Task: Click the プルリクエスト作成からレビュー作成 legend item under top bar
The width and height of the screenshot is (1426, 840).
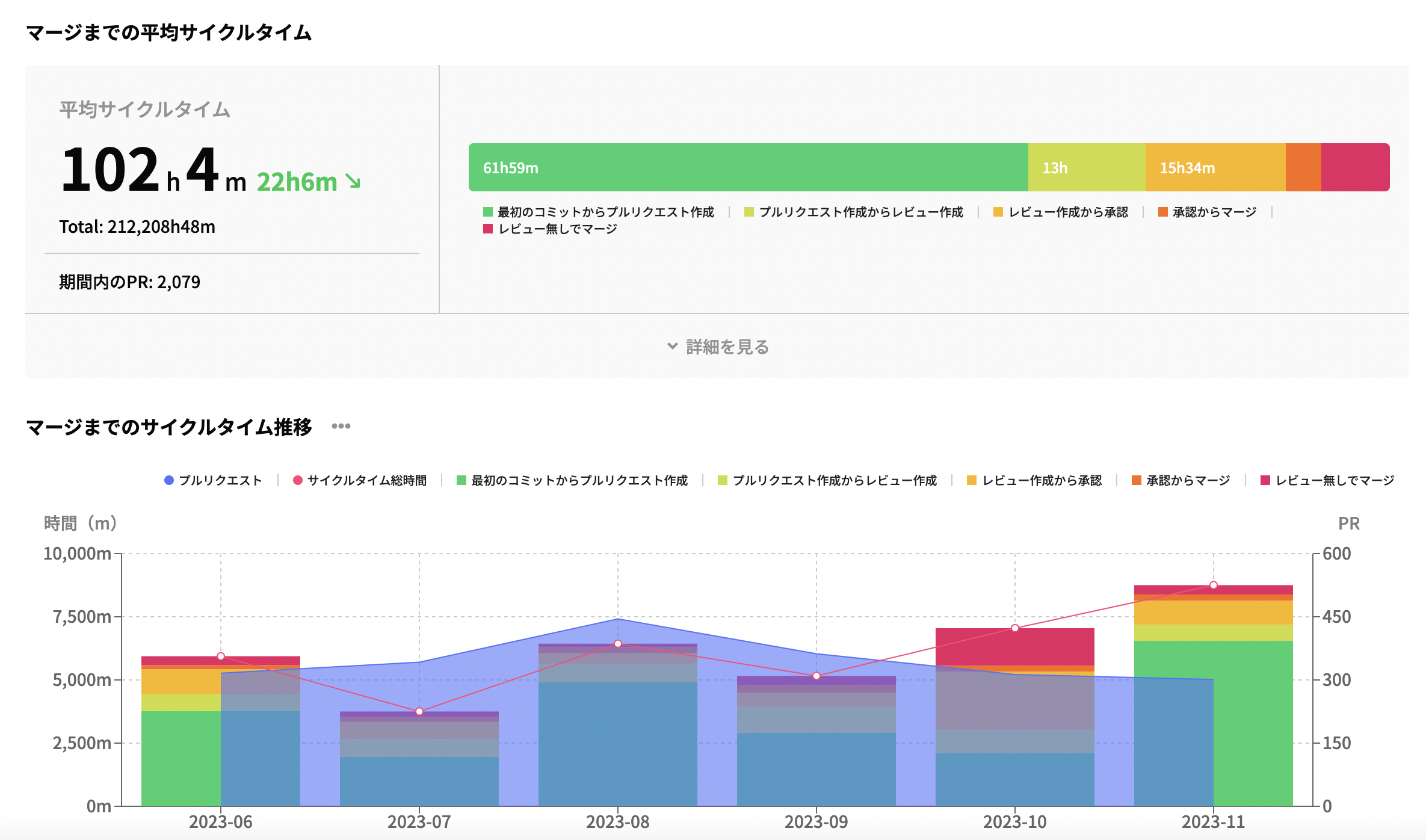Action: (854, 212)
